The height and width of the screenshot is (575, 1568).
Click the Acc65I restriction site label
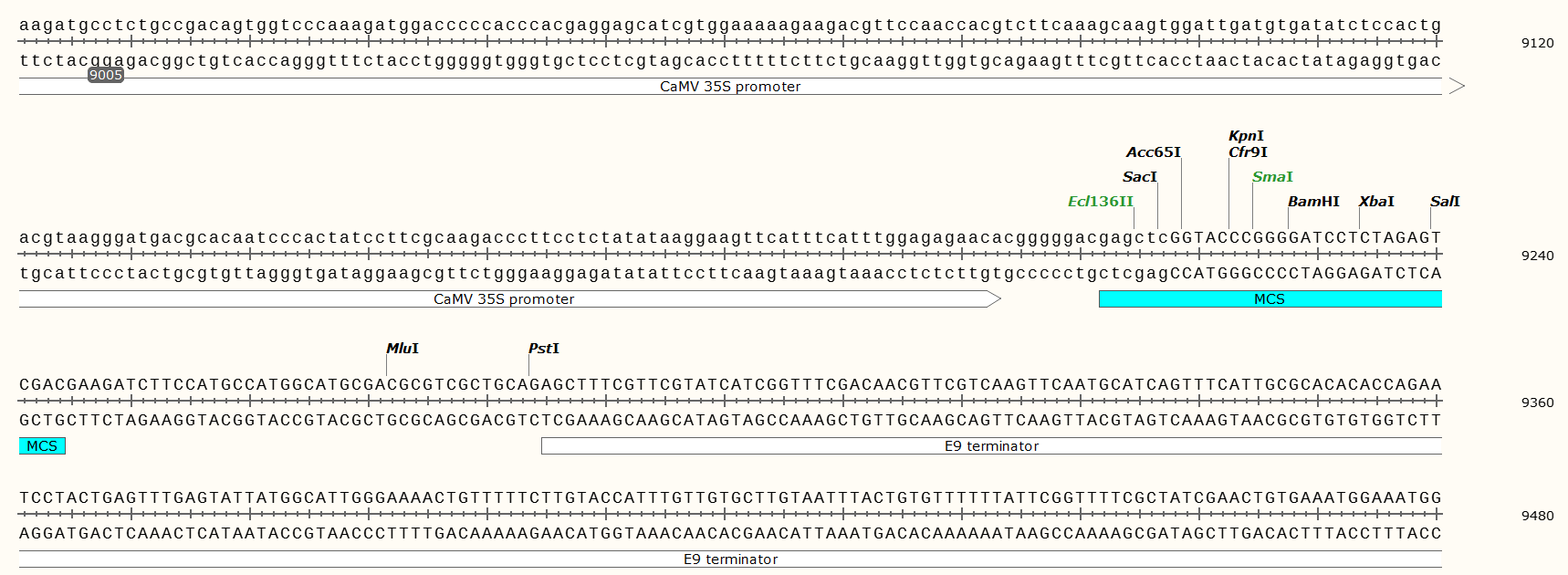coord(1153,152)
